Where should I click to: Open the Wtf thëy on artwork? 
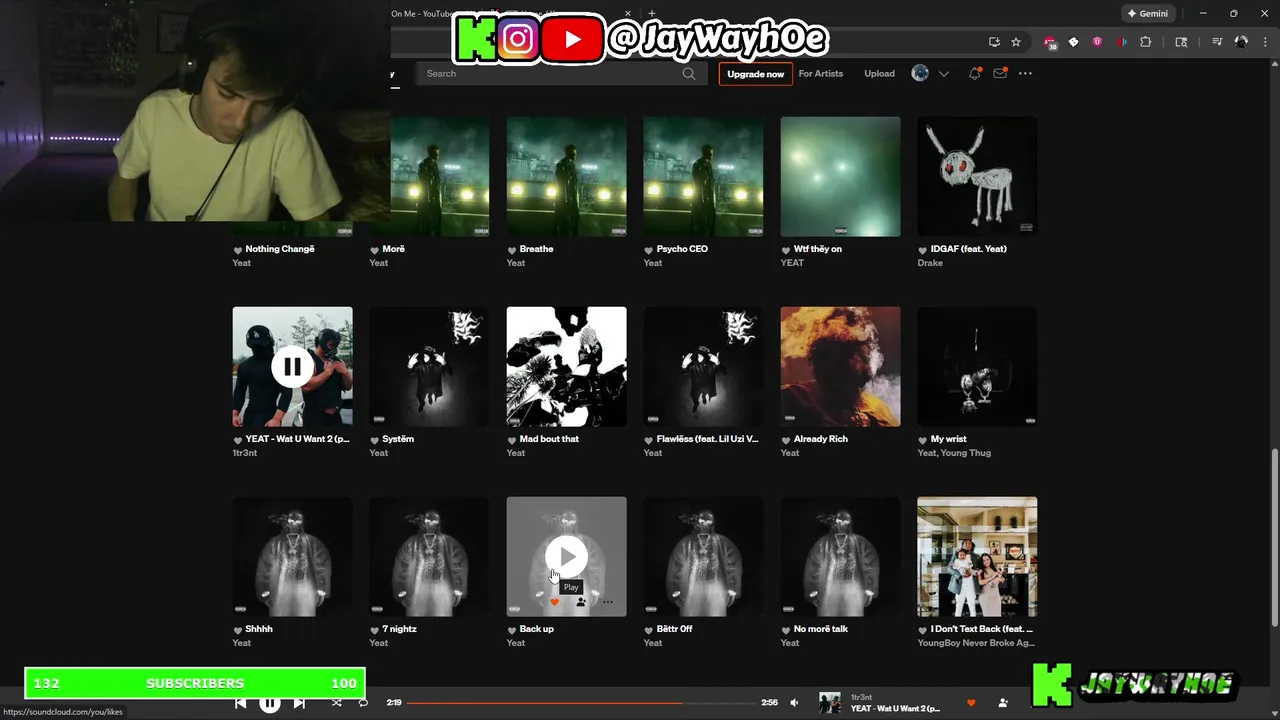click(840, 177)
